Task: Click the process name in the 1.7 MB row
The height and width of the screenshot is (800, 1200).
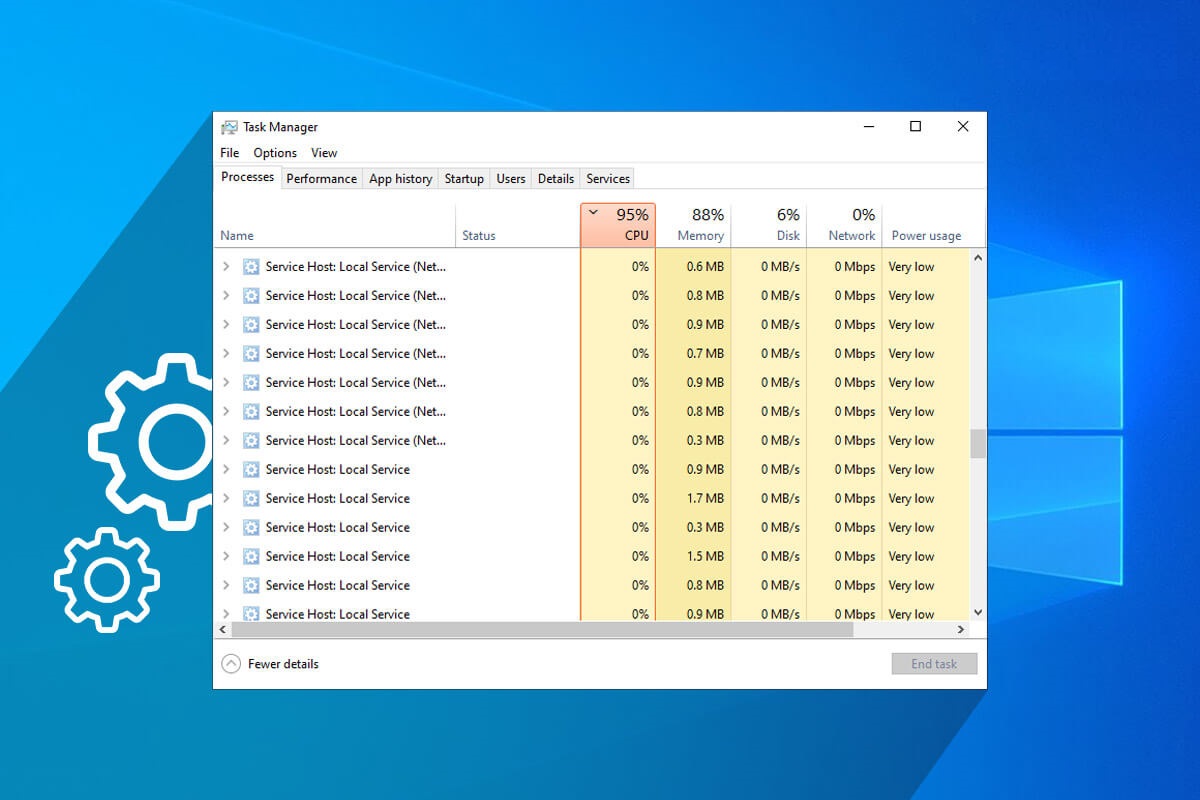Action: tap(338, 498)
